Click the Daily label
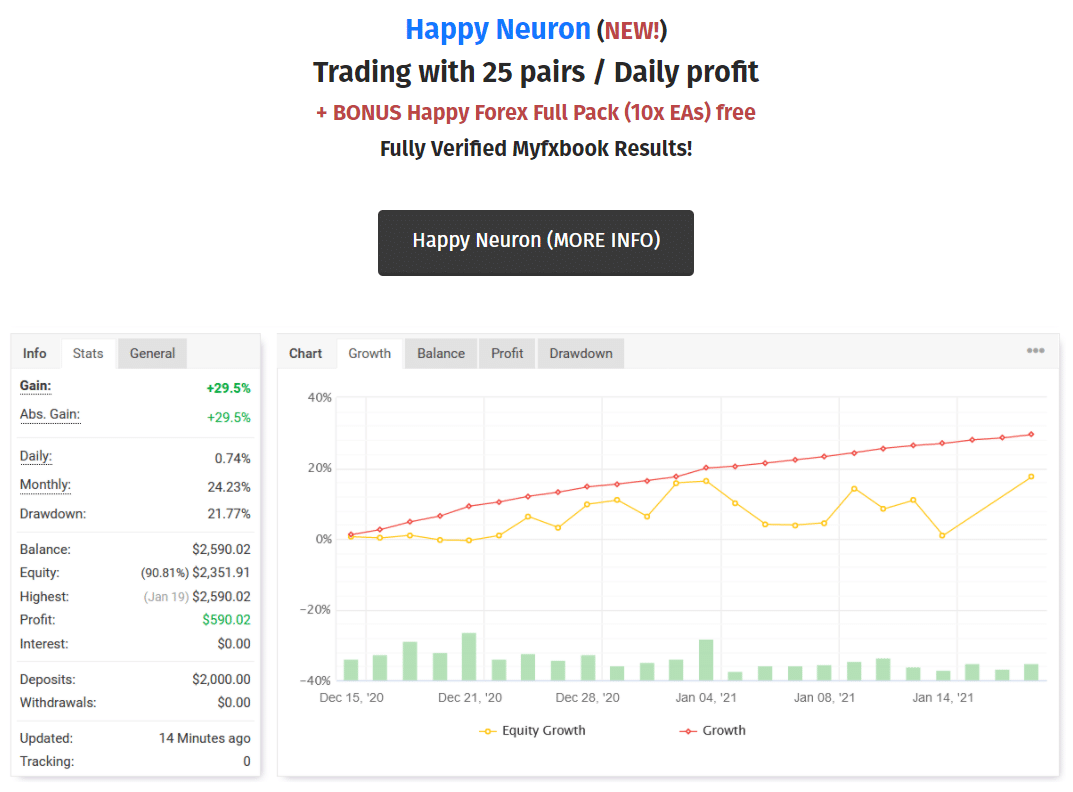Screen dimensions: 1073x792 (x=36, y=457)
